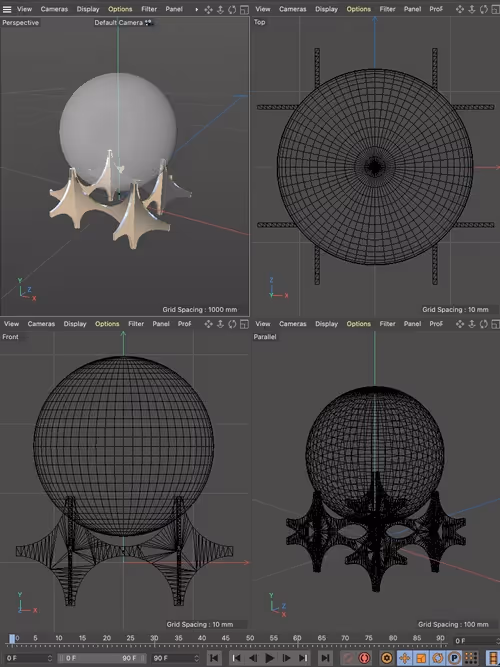Toggle the Position keyframe channel button
Image resolution: width=500 pixels, height=667 pixels.
(404, 658)
